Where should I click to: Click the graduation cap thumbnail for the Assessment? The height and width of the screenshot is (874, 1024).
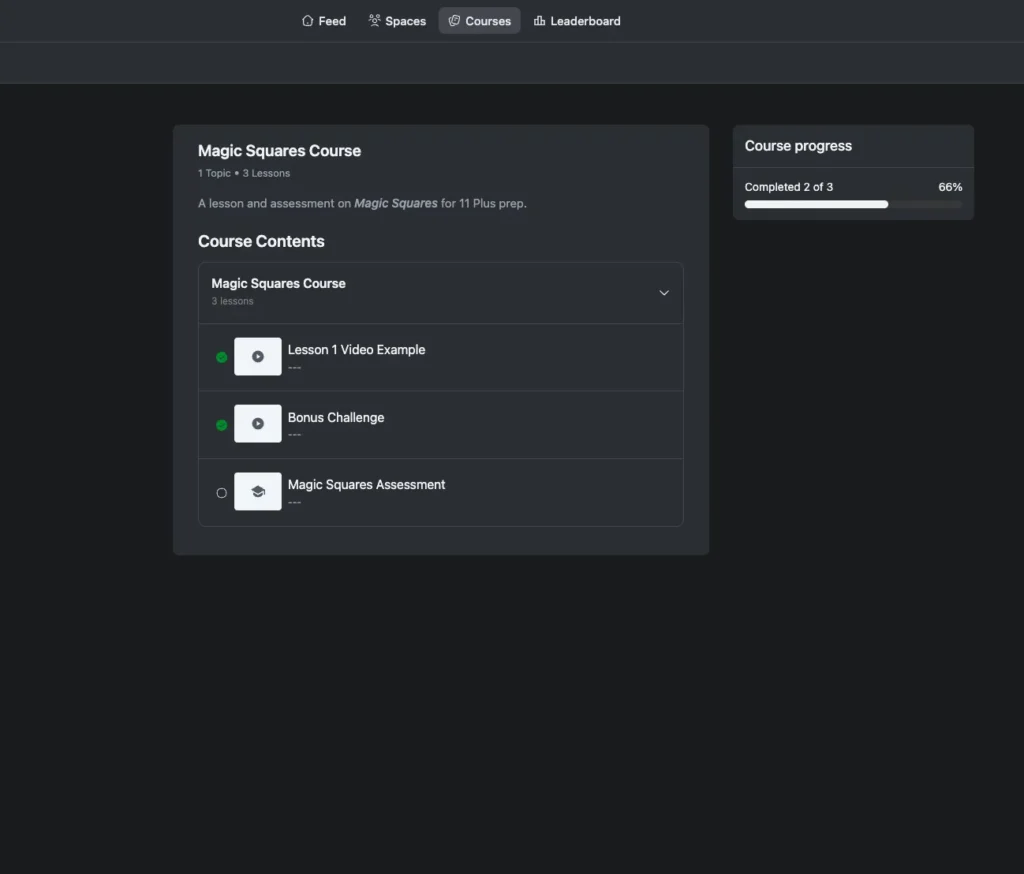258,492
